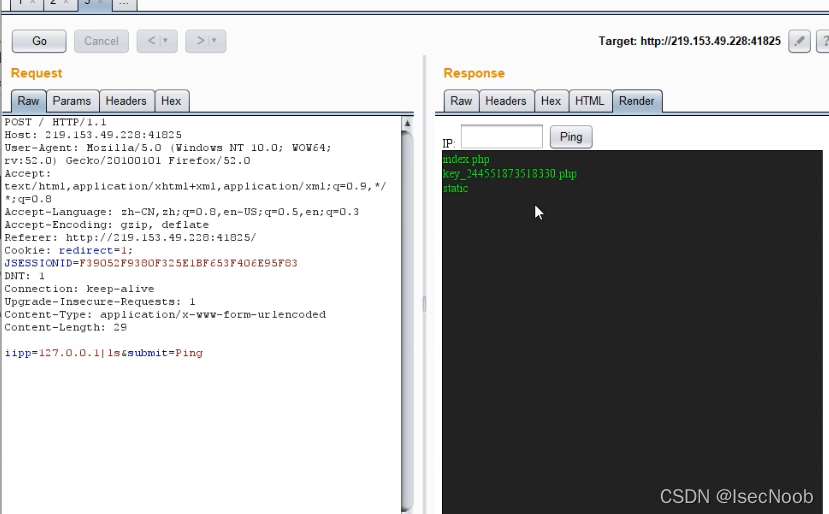Click the Accept-Encoding header line

(x=107, y=225)
